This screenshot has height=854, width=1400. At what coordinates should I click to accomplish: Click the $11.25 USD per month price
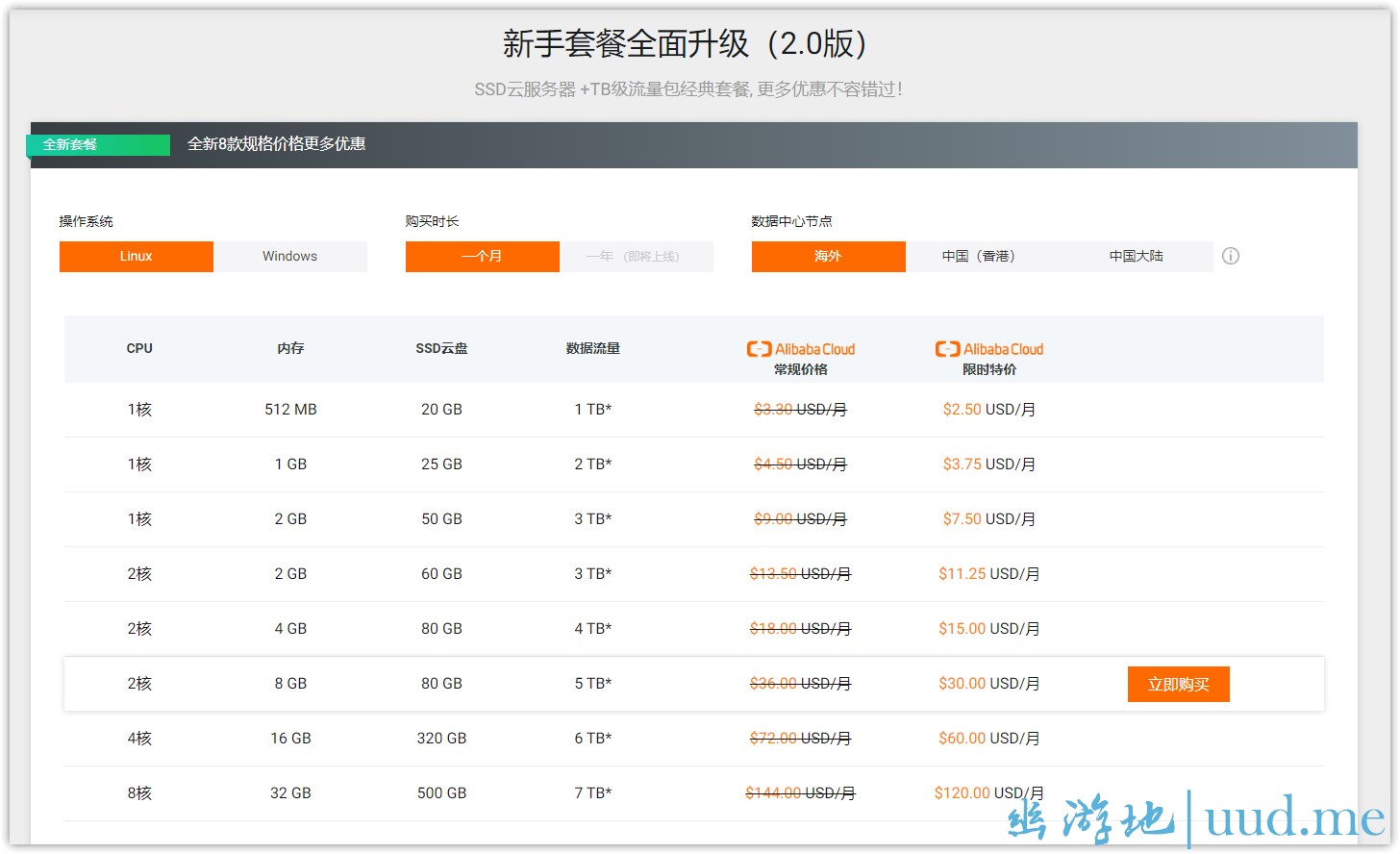(x=988, y=574)
